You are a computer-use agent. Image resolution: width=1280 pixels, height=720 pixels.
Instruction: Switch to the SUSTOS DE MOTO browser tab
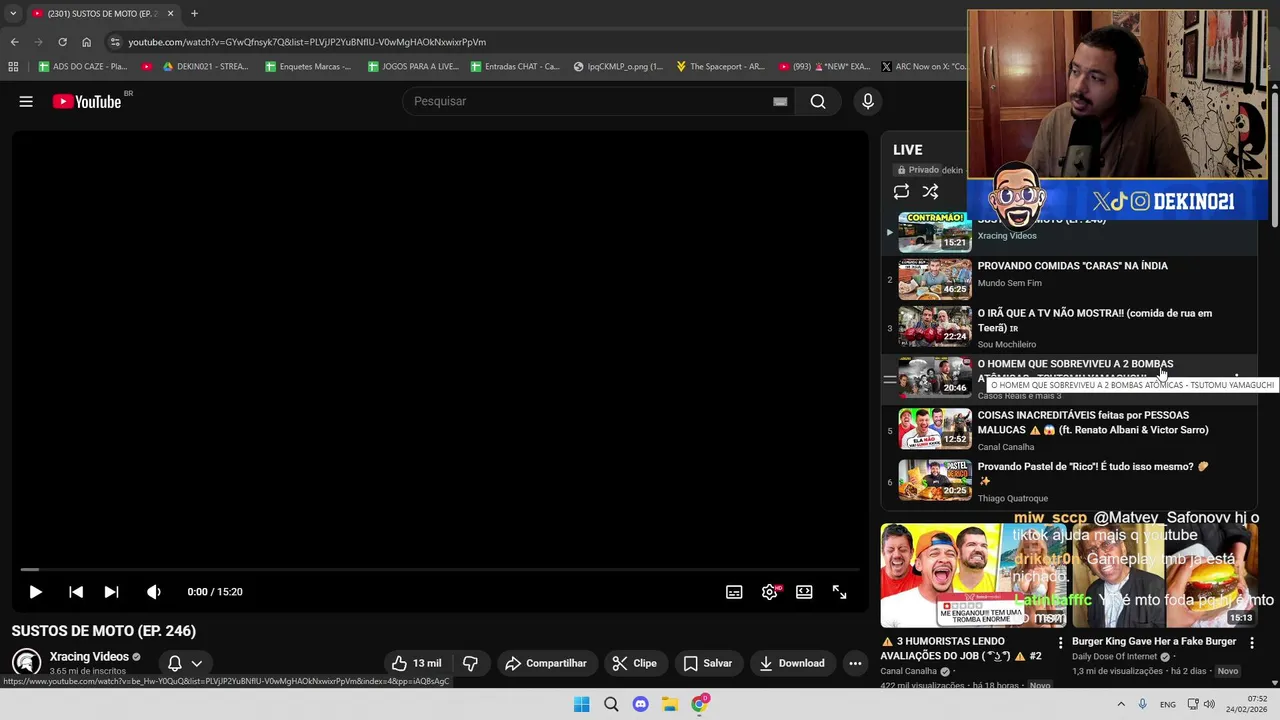pos(103,13)
